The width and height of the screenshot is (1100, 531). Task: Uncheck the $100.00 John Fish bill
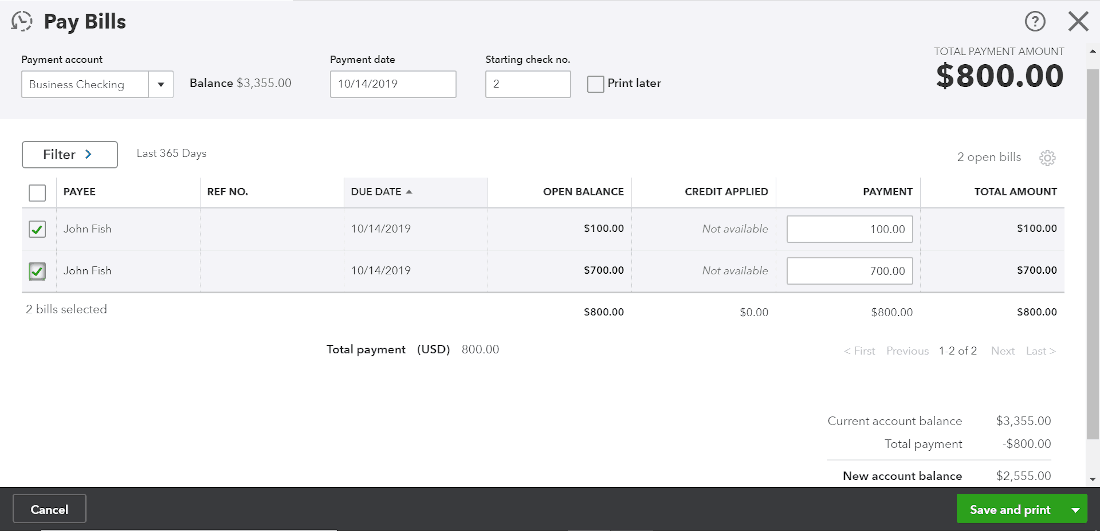tap(37, 229)
